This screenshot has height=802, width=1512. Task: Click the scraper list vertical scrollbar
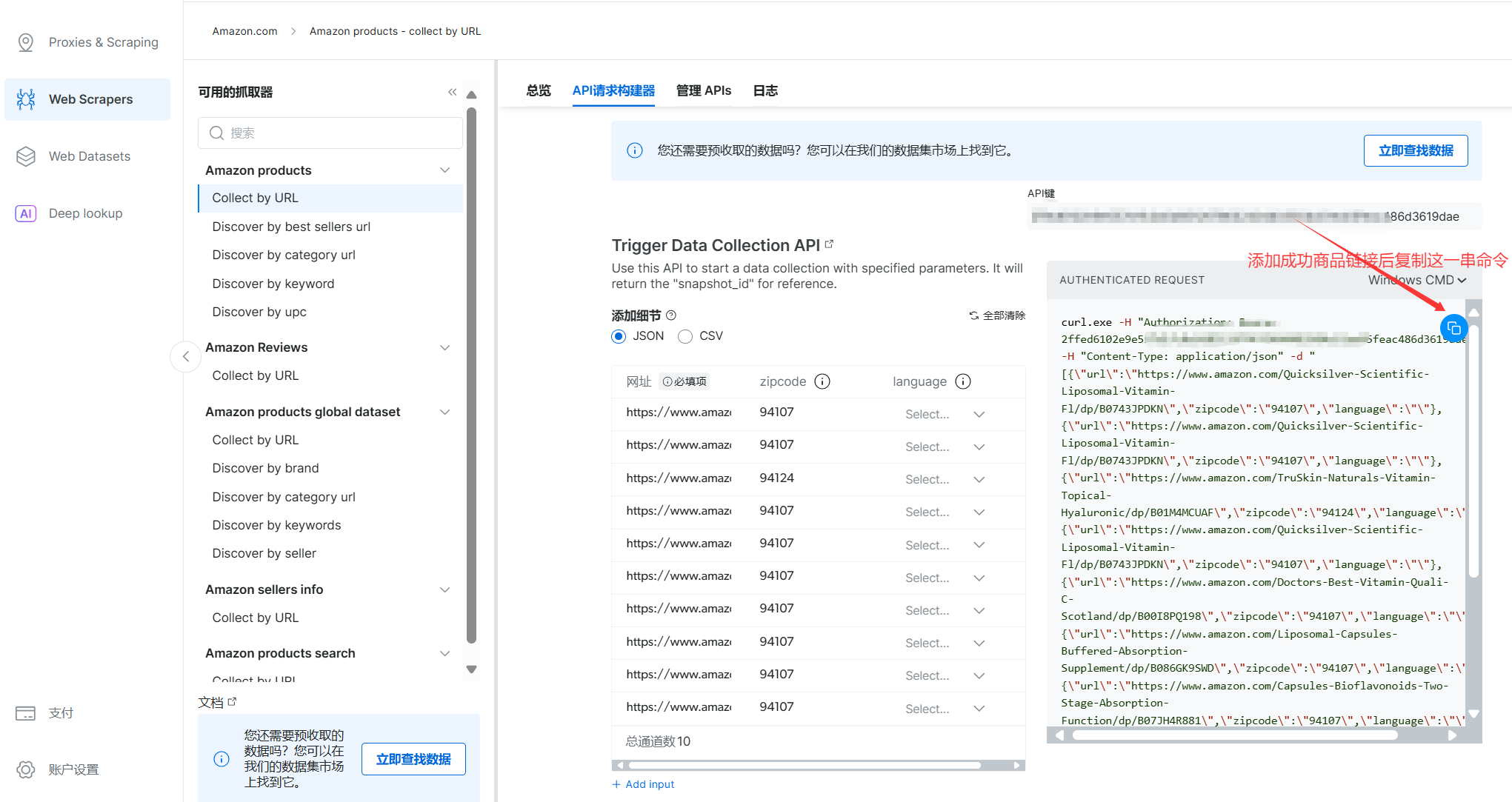(471, 375)
